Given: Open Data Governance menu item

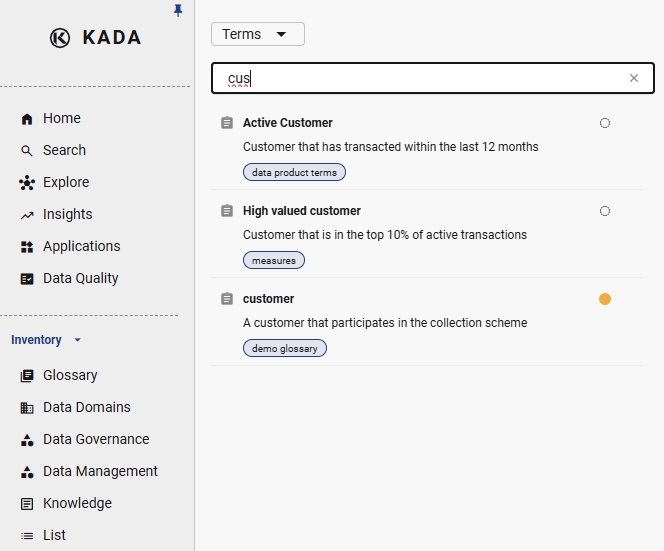Looking at the screenshot, I should 95,439.
